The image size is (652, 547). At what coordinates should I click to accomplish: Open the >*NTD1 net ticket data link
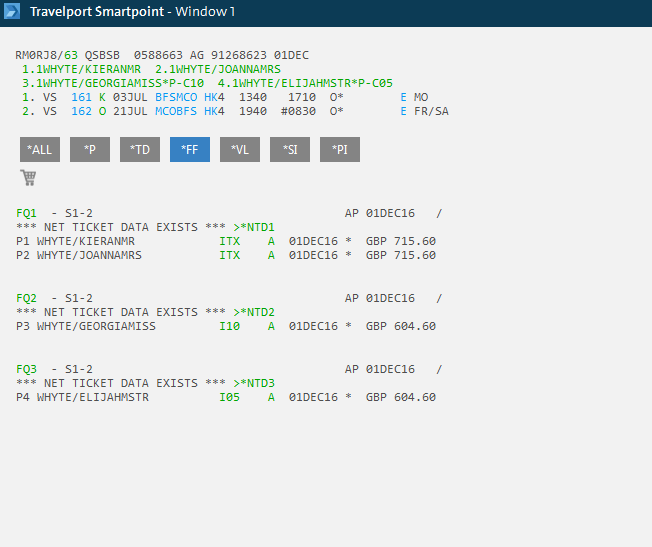pyautogui.click(x=254, y=227)
